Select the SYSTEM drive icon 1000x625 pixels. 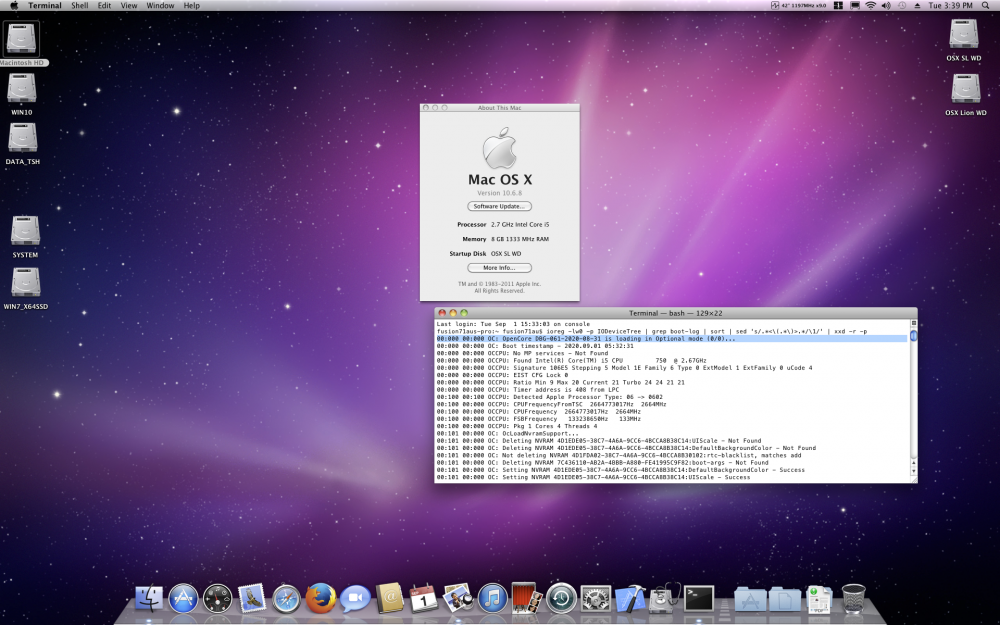pos(25,230)
